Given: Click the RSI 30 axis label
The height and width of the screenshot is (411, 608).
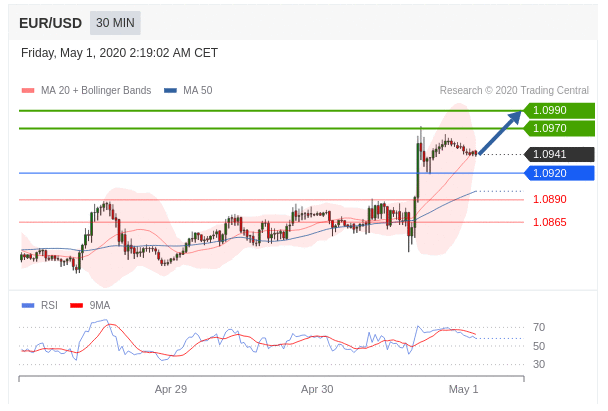Looking at the screenshot, I should click(x=539, y=364).
